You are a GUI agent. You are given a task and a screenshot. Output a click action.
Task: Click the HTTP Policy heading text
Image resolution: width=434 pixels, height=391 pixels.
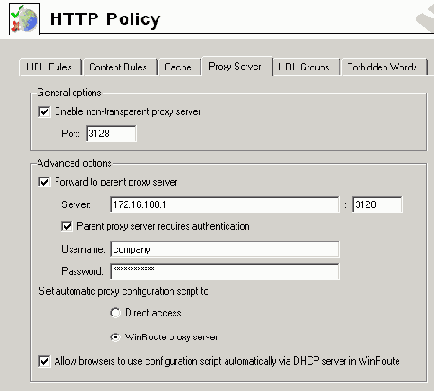(105, 20)
